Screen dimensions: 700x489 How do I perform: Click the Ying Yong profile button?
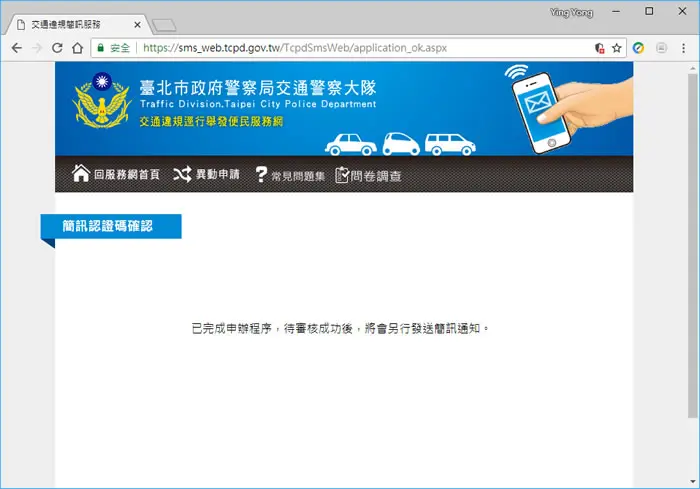(571, 12)
